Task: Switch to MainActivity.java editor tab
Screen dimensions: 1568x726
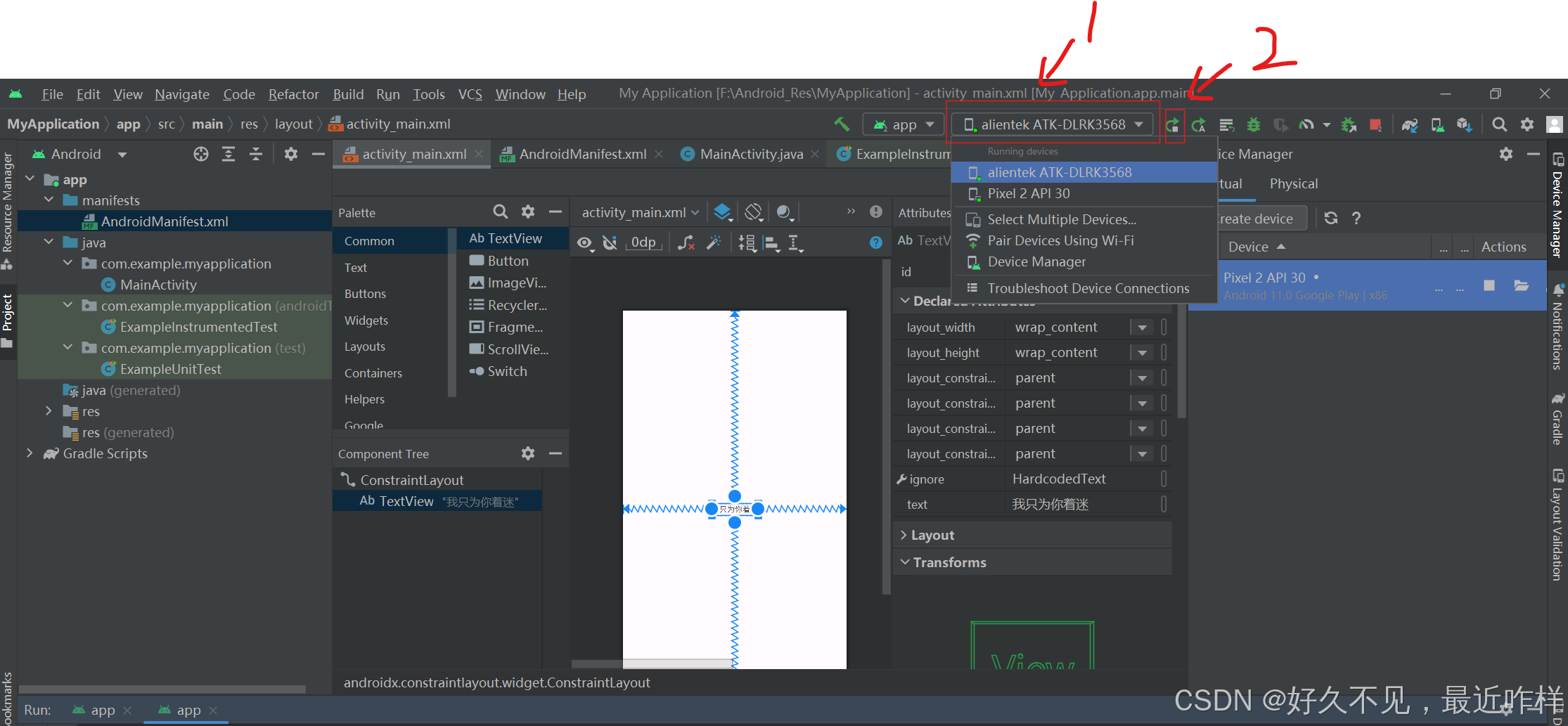Action: [x=750, y=154]
